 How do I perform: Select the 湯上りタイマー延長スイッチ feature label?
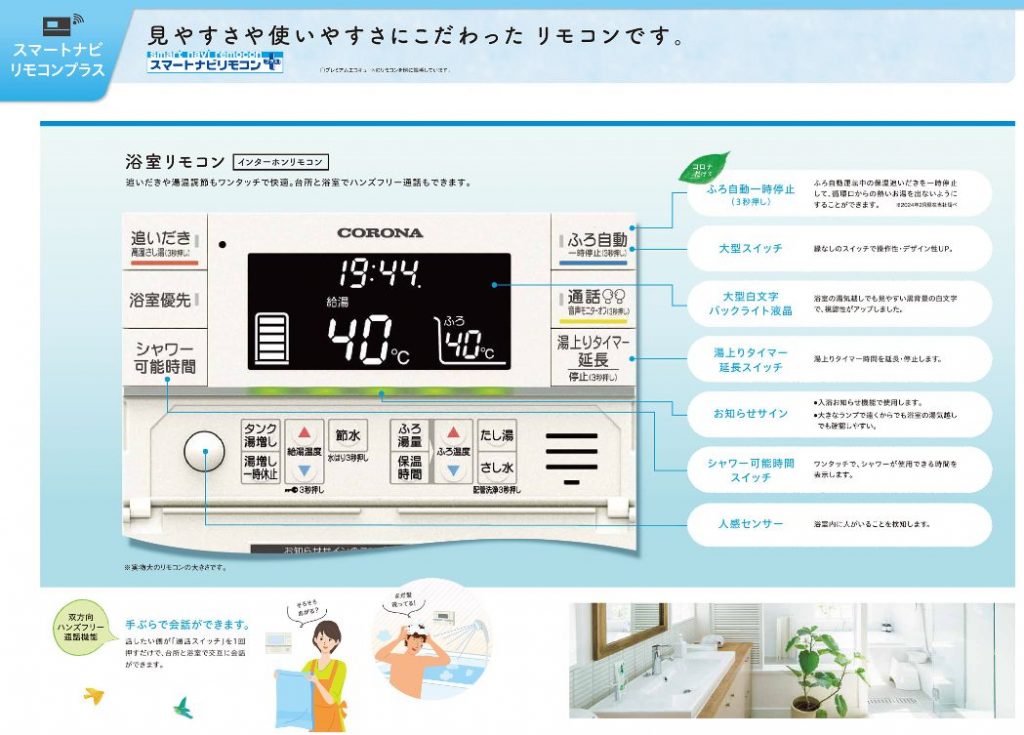coord(750,360)
